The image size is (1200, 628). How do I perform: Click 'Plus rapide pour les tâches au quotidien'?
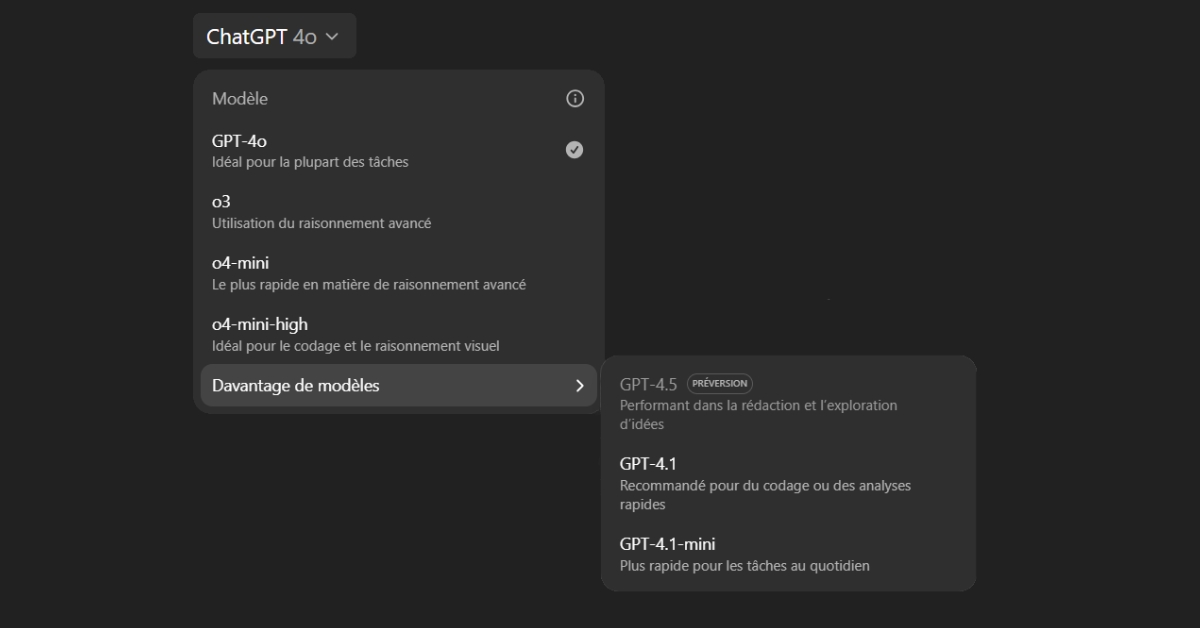744,566
